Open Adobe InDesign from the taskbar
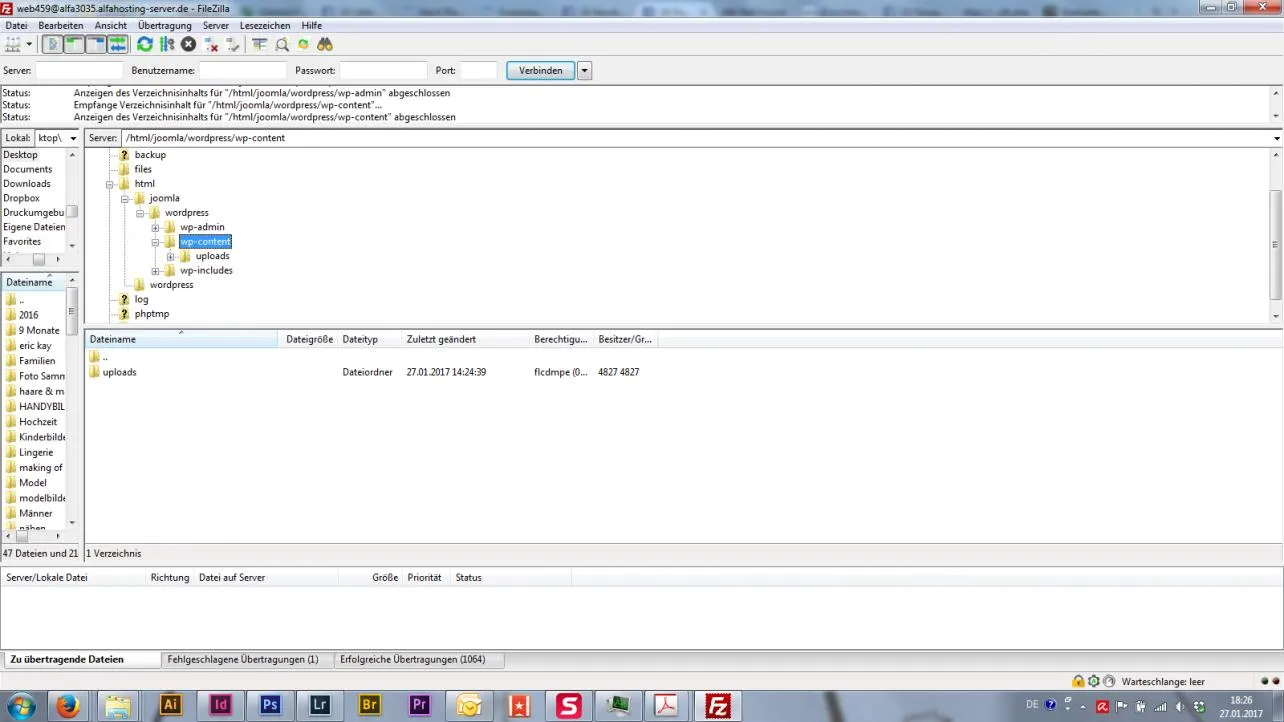This screenshot has height=722, width=1284. pyautogui.click(x=221, y=705)
